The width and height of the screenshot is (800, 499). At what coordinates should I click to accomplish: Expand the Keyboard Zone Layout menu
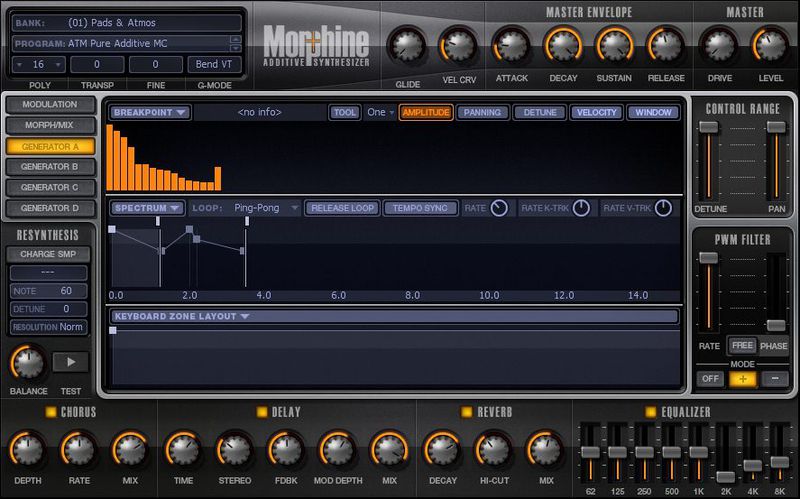point(181,317)
